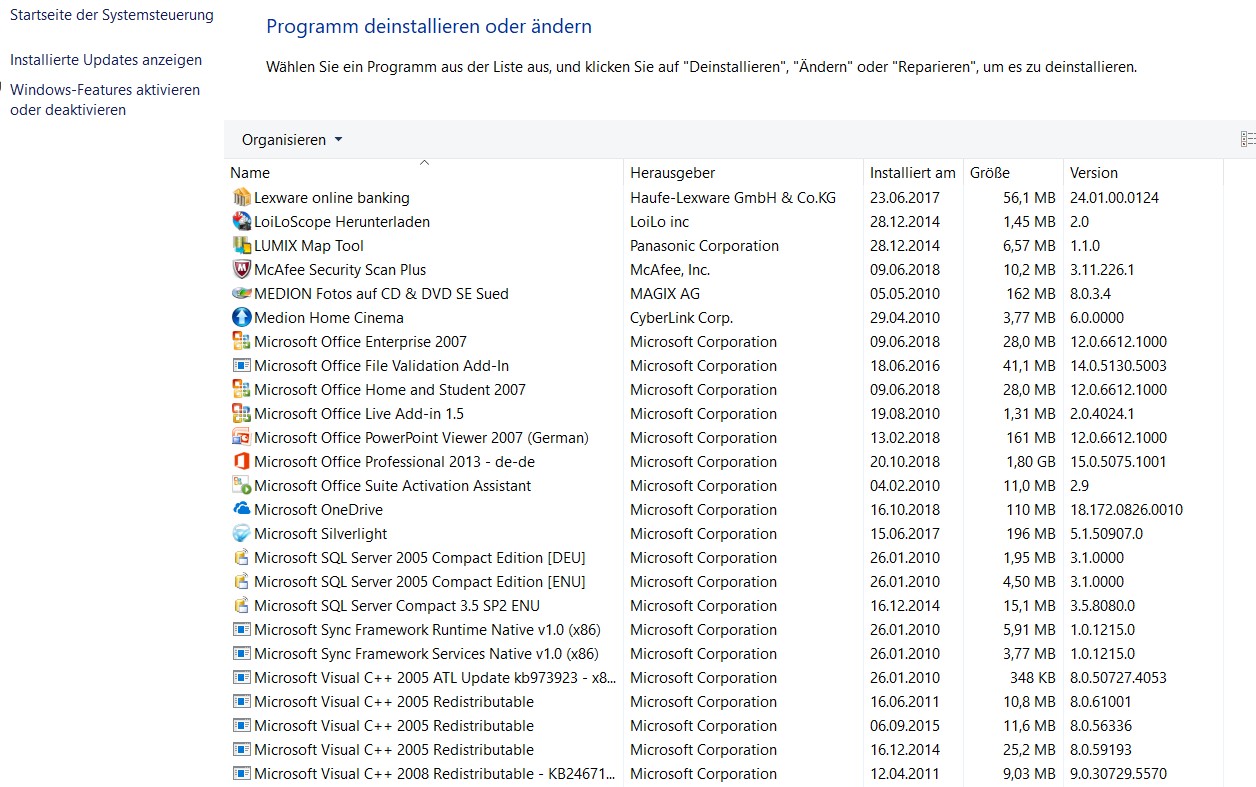This screenshot has width=1256, height=787.
Task: Select the LoiLoScope Herunterladen entry name
Action: (x=342, y=222)
